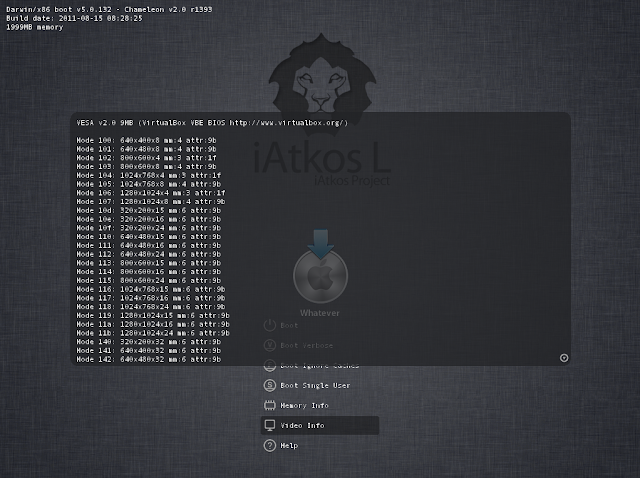Select the highlighted Video Info entry
This screenshot has width=640, height=478.
click(320, 425)
